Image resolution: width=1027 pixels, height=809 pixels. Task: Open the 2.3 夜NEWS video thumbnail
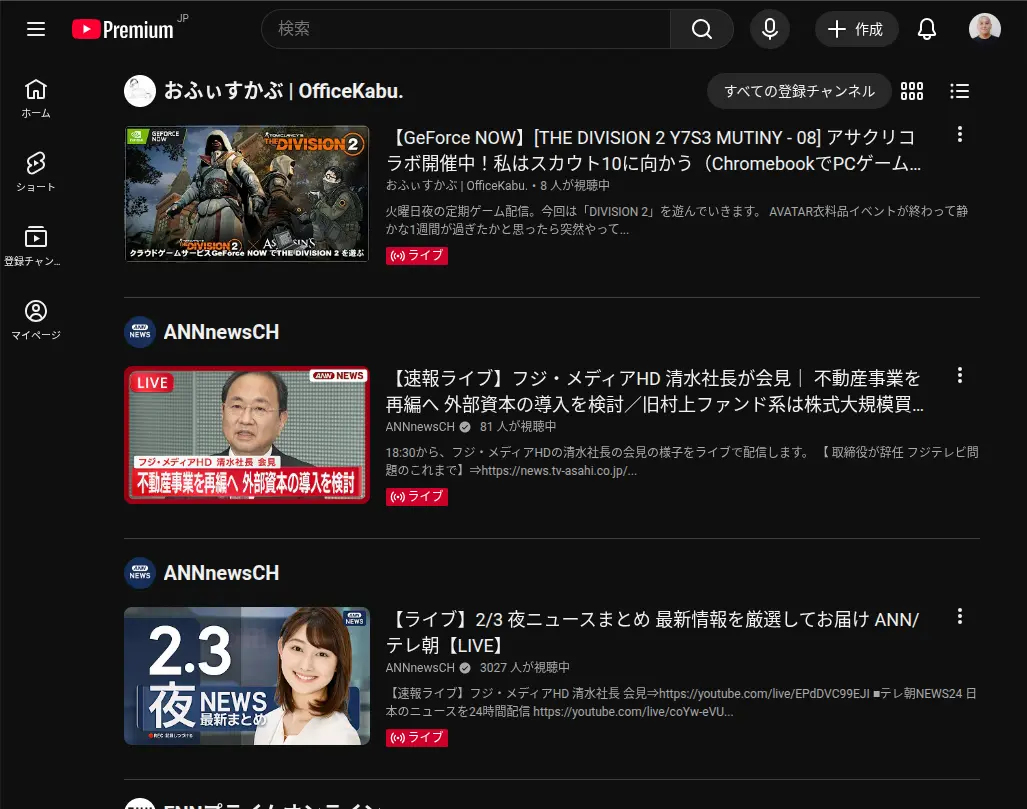[247, 676]
